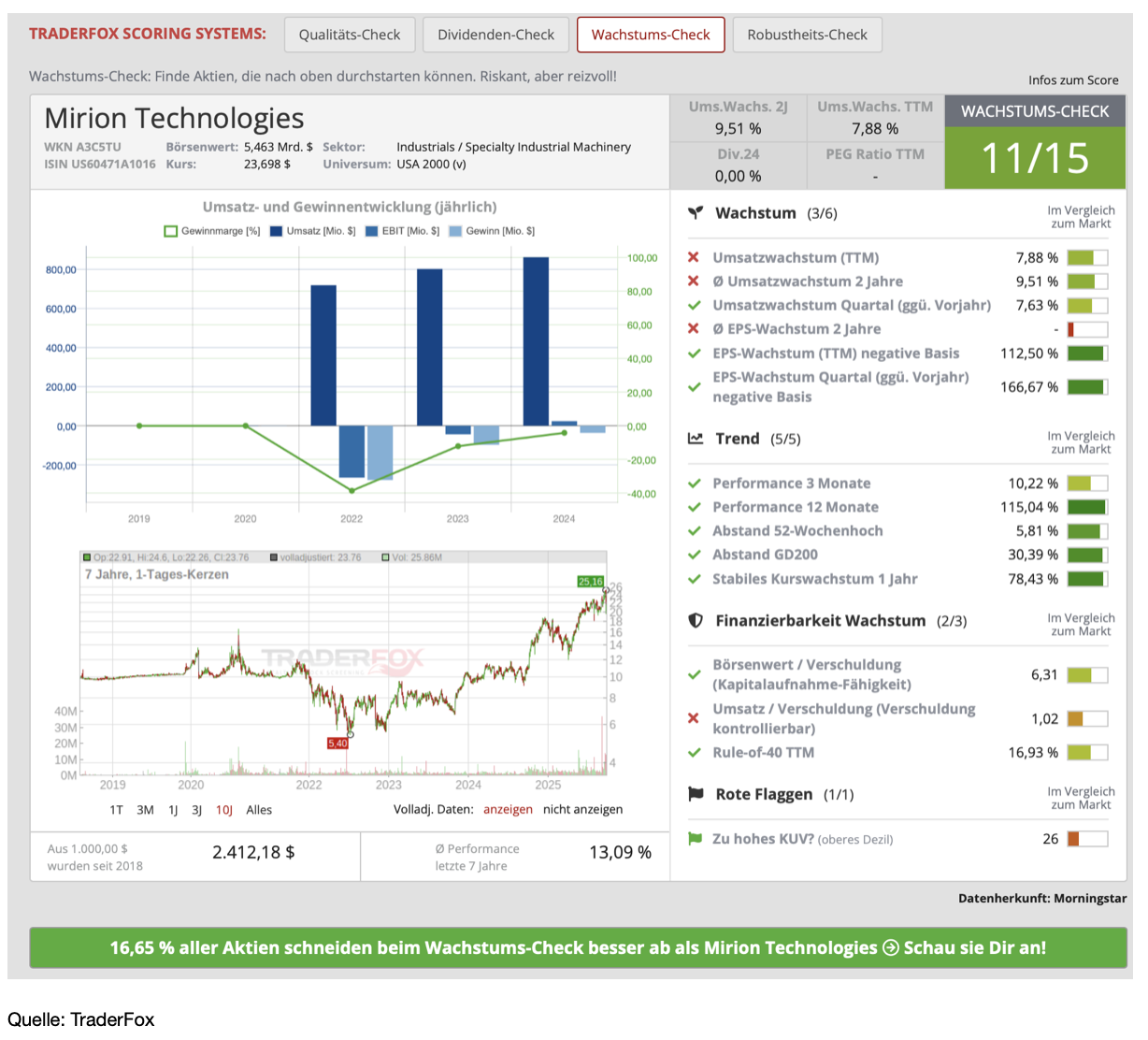Click checkmark beside Börsenwert / Verschuldung
This screenshot has height=1040, width=1148.
point(694,674)
